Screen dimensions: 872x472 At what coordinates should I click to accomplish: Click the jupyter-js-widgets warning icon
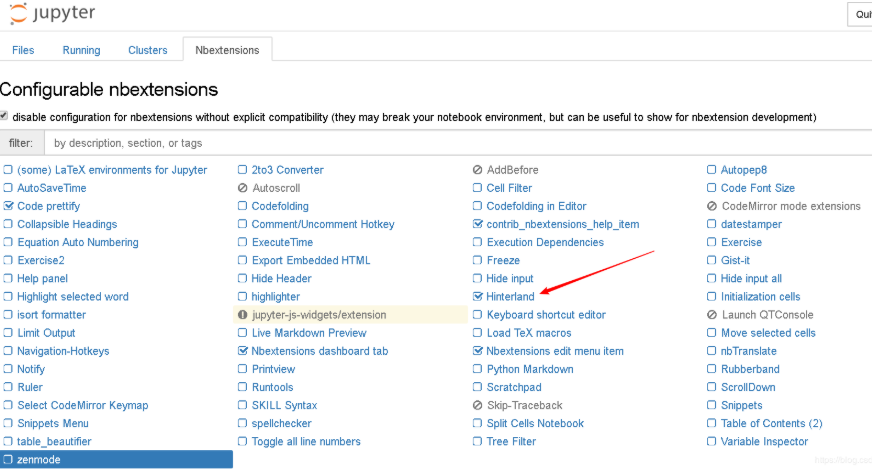[243, 315]
